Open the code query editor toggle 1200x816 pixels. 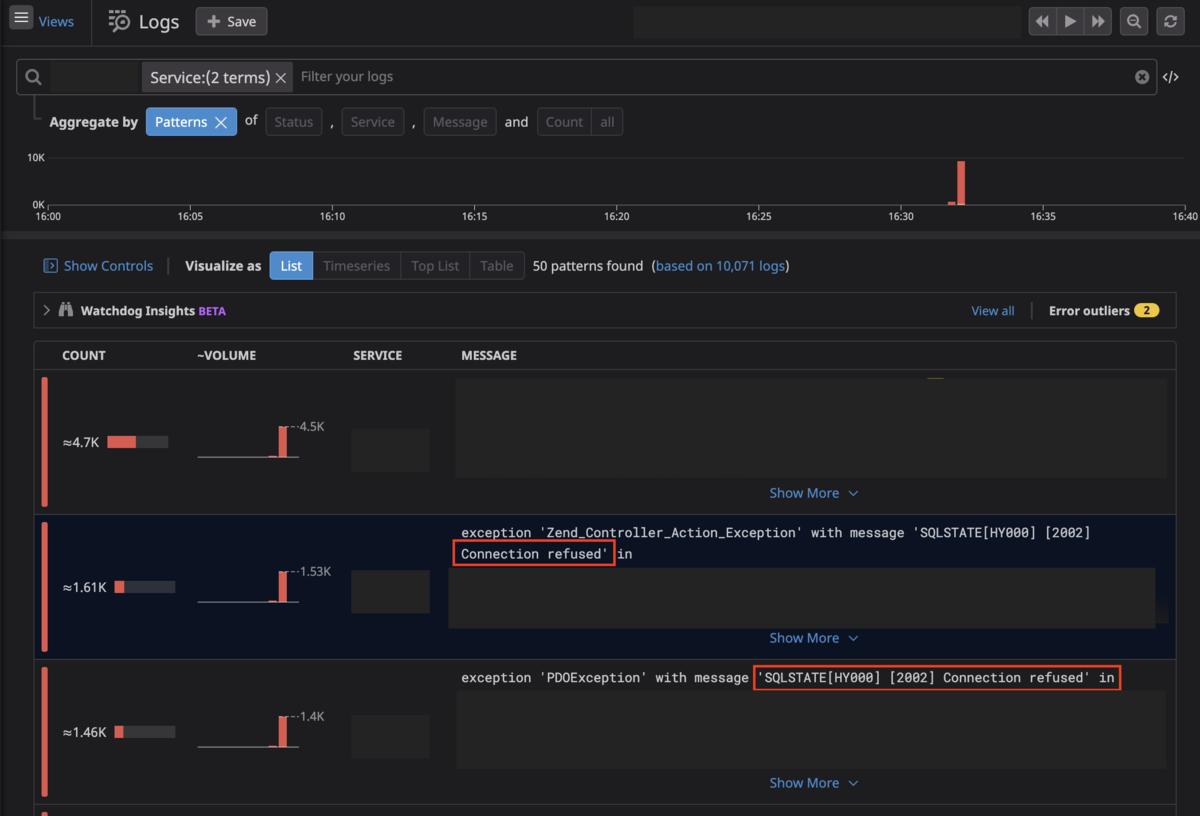coord(1170,77)
